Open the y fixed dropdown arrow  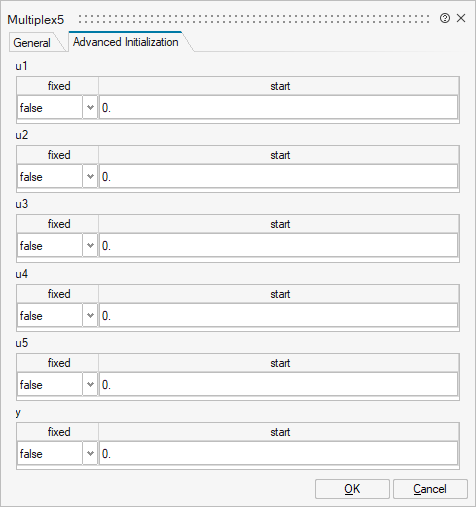click(90, 454)
